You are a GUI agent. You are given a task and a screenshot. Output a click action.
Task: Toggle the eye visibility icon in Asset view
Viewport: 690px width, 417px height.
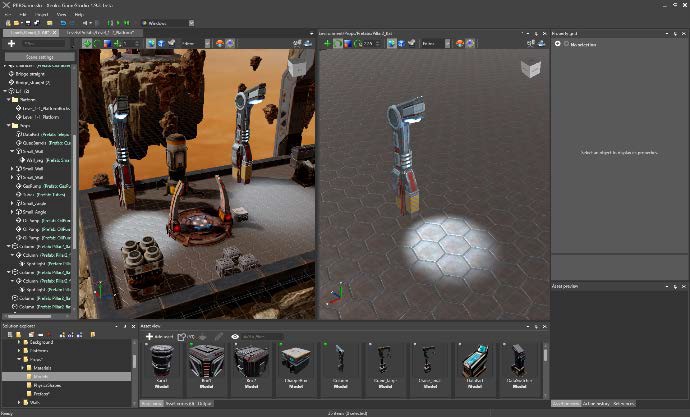tap(234, 337)
